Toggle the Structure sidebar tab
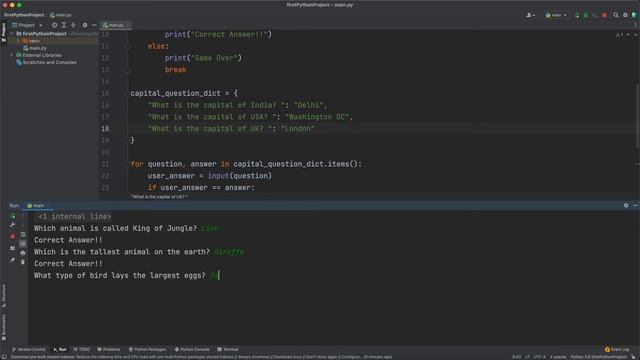The image size is (640, 360). coord(4,296)
